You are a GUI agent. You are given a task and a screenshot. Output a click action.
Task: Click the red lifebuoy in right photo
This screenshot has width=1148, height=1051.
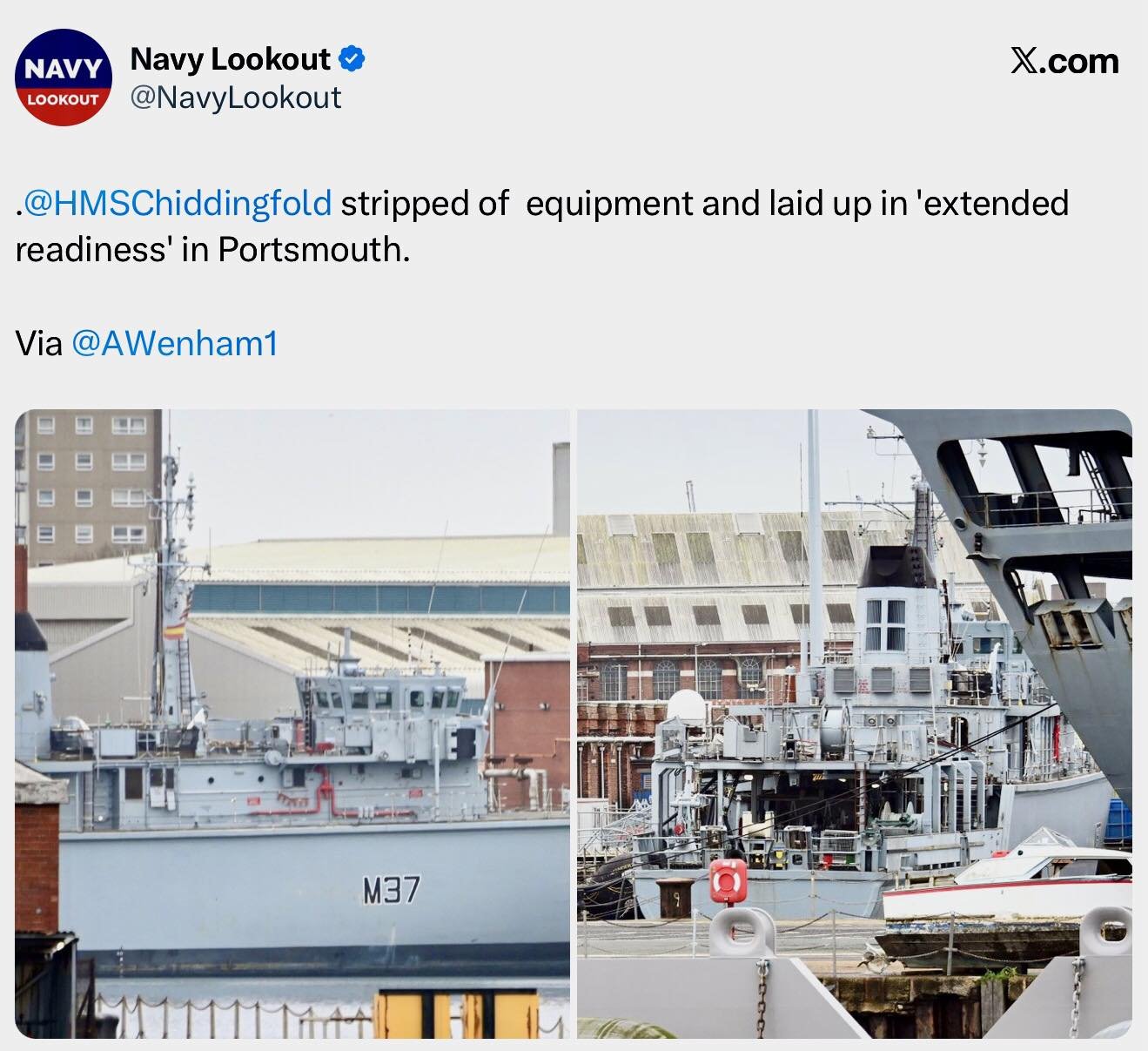coord(728,880)
